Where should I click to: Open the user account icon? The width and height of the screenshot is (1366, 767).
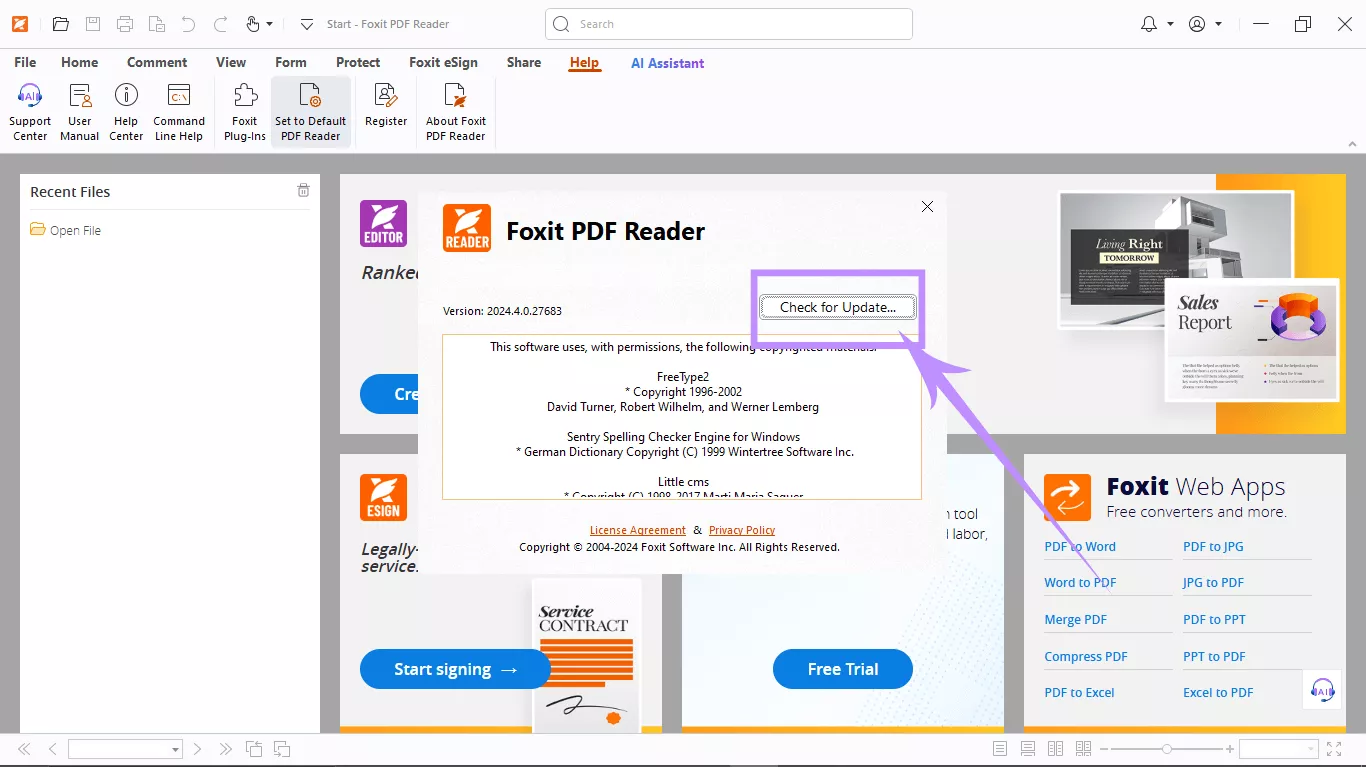click(1197, 24)
